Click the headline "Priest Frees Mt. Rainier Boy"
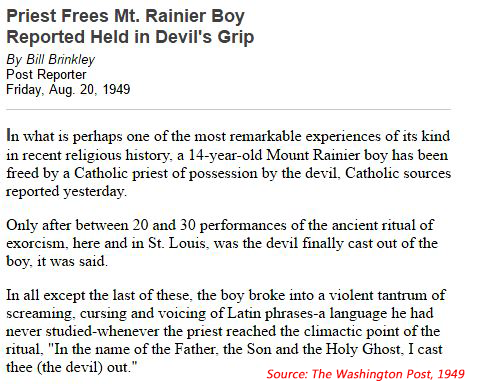The width and height of the screenshot is (487, 391). pos(125,16)
